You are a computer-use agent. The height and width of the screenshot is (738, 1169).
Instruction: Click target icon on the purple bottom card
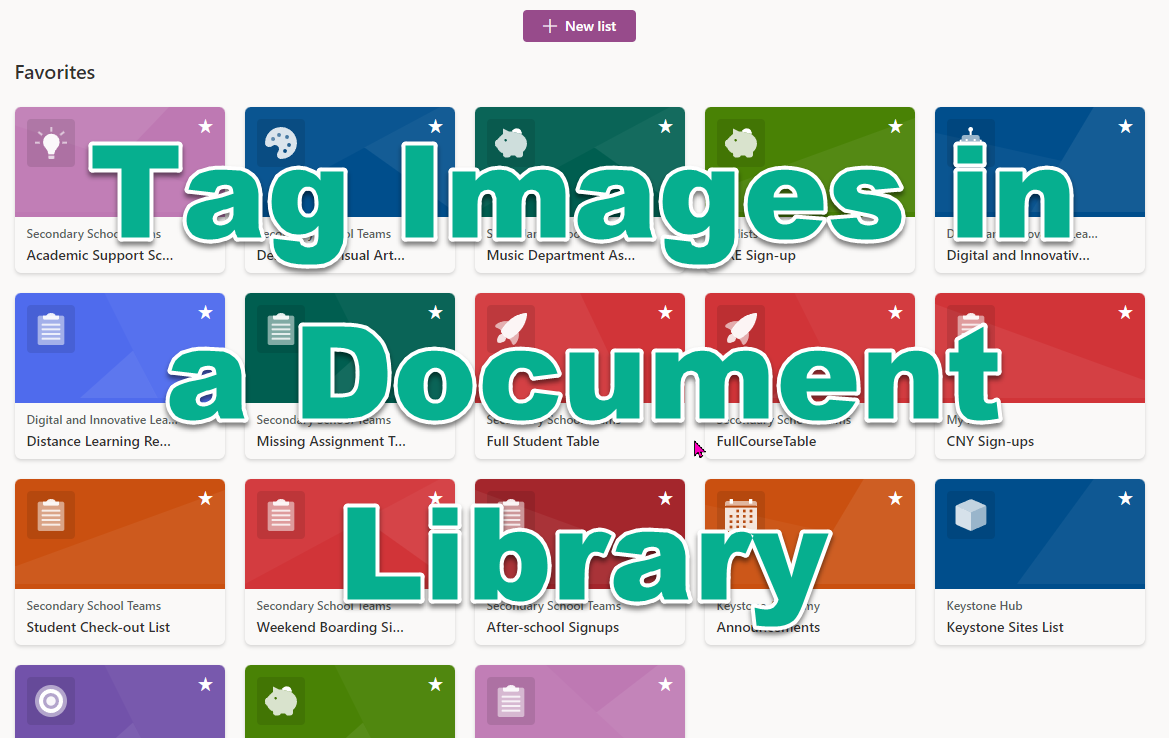click(51, 701)
